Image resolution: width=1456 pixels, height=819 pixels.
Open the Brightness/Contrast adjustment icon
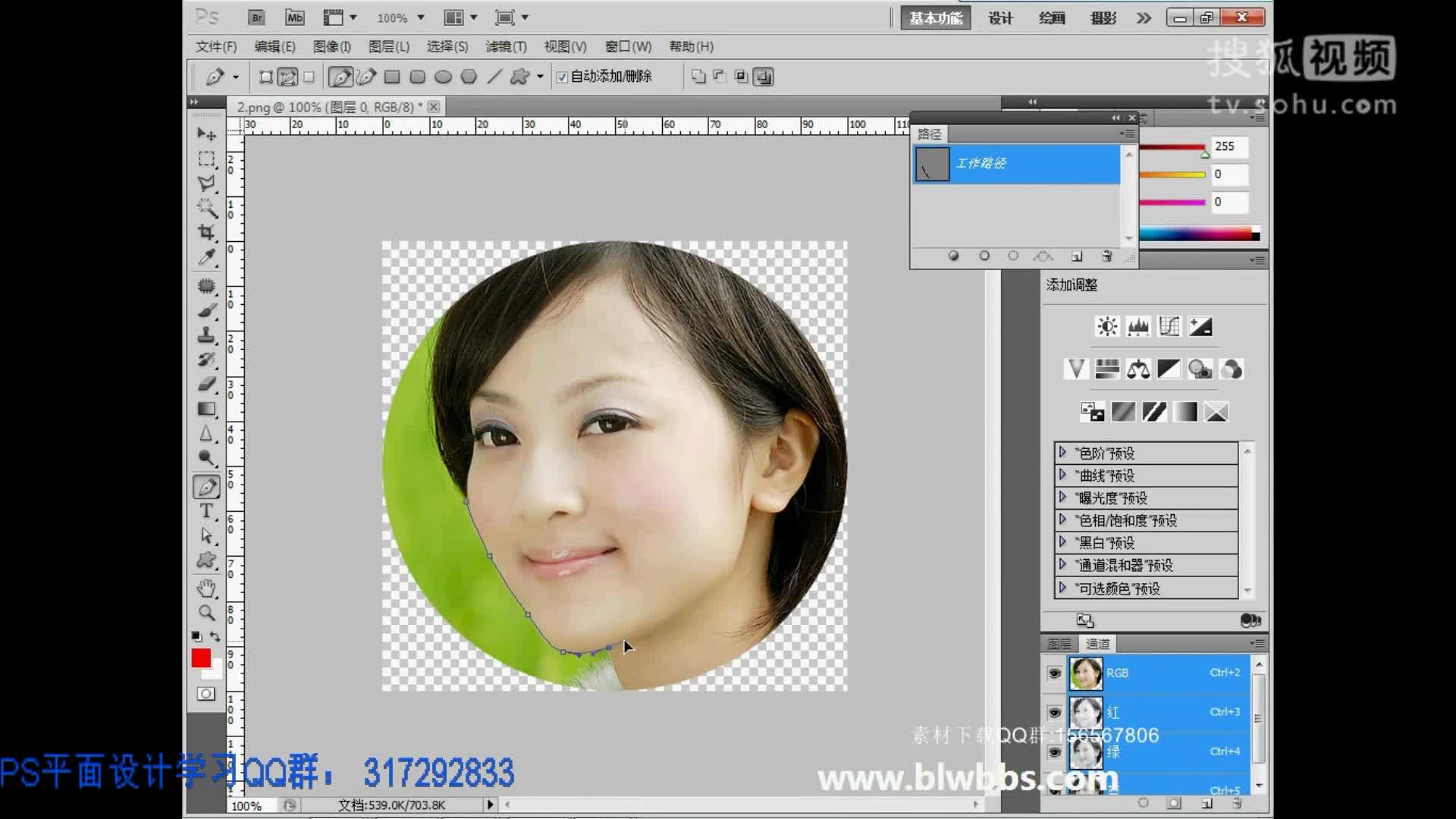click(x=1106, y=326)
